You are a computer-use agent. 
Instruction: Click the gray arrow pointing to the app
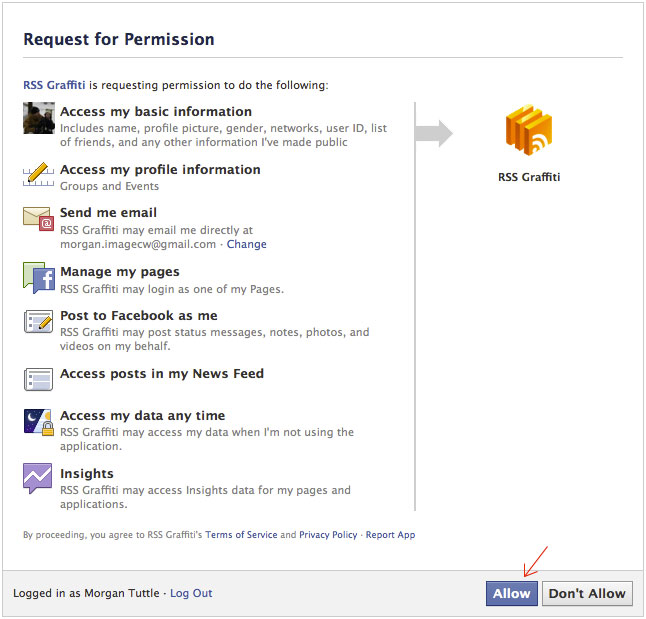click(x=434, y=133)
